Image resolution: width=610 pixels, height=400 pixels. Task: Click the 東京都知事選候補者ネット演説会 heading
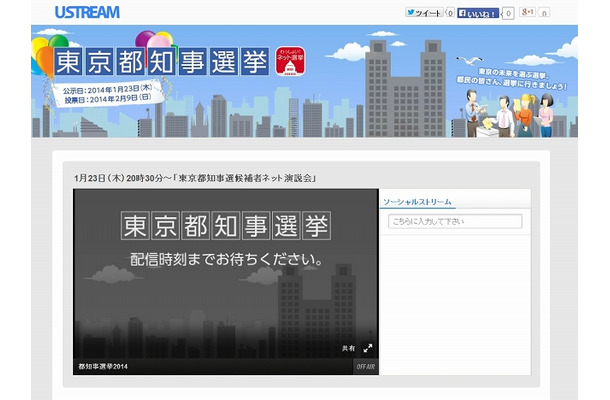tap(248, 177)
